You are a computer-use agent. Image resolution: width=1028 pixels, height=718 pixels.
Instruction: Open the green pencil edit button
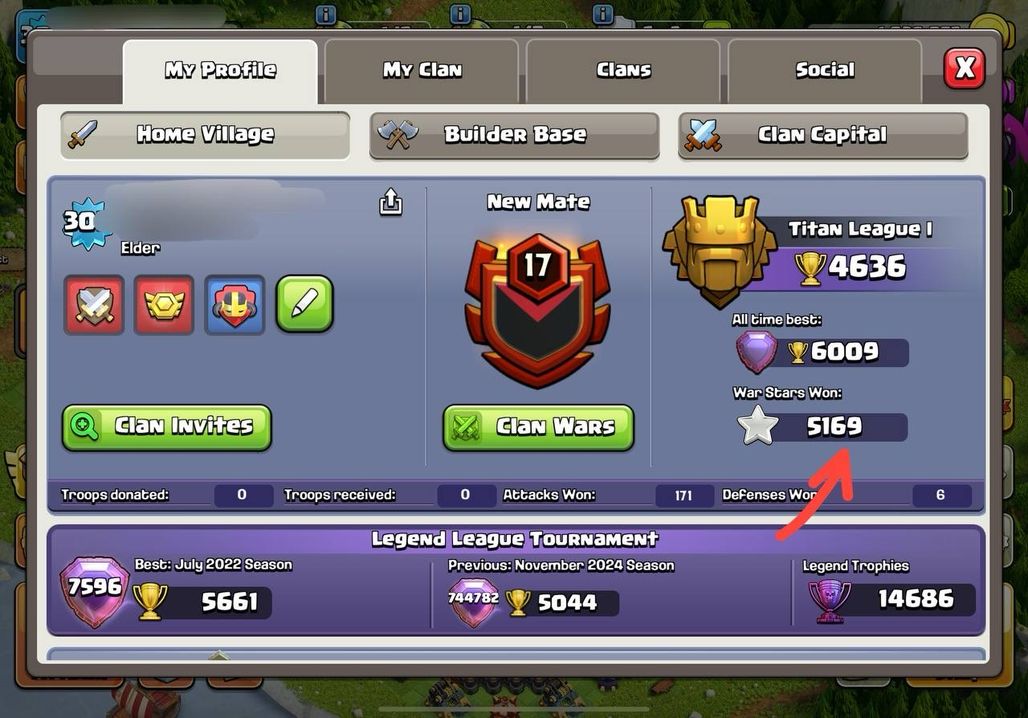tap(305, 304)
